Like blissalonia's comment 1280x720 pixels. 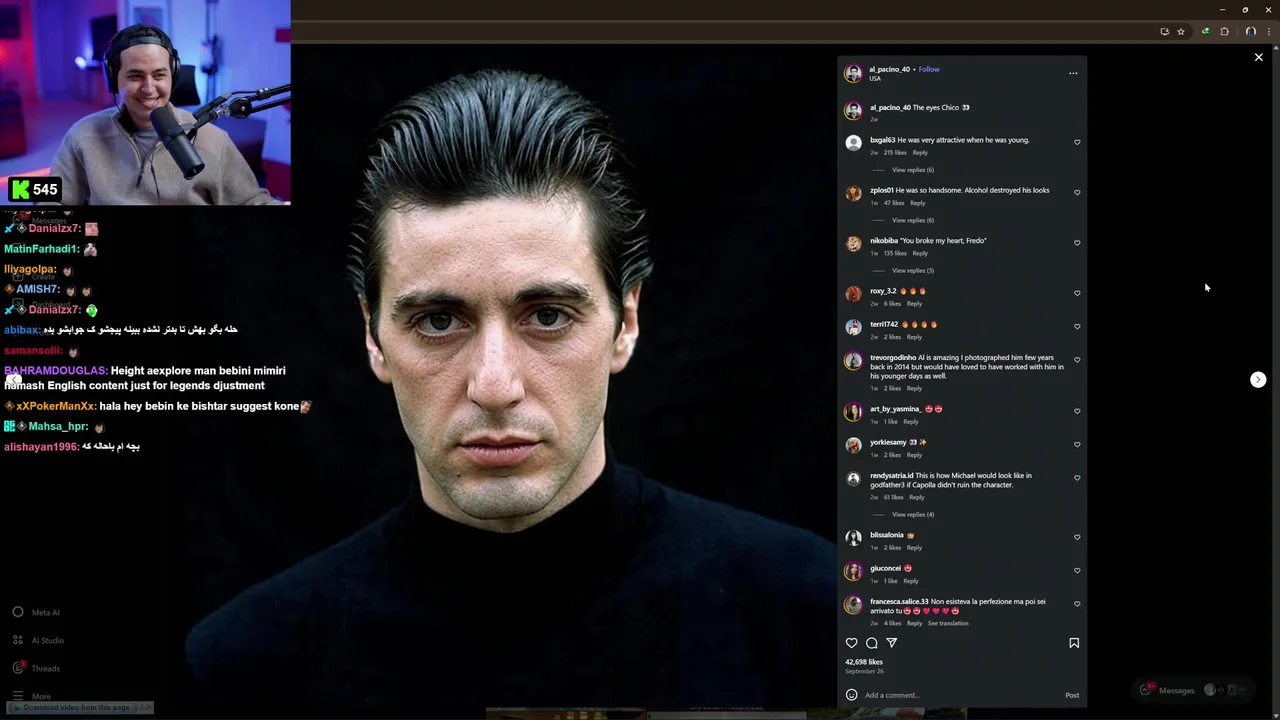1077,537
